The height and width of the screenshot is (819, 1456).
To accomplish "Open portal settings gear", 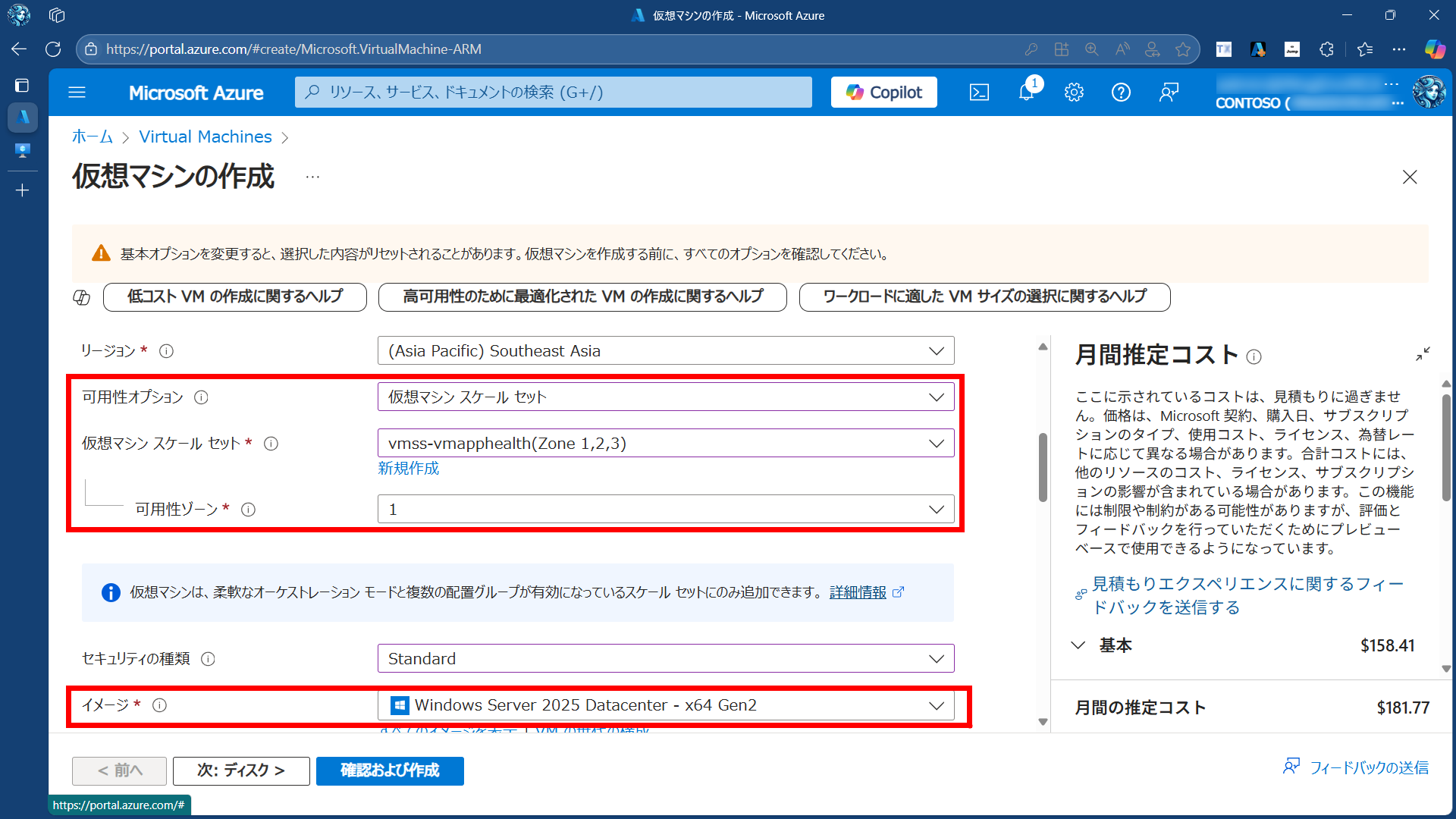I will (x=1074, y=93).
